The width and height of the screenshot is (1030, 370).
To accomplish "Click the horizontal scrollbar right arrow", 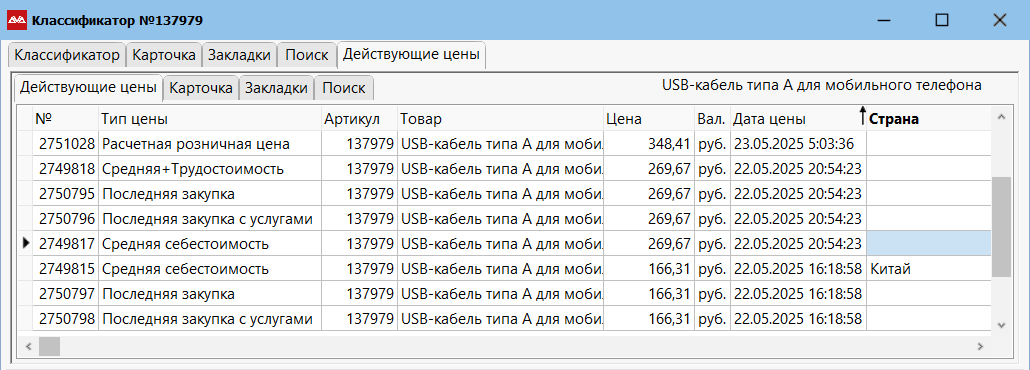I will point(979,346).
